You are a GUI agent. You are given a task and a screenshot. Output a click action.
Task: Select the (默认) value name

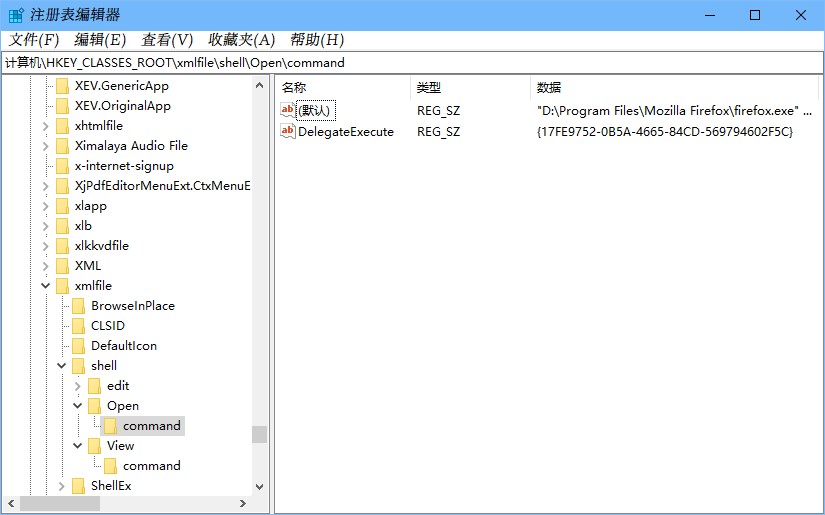pos(316,110)
